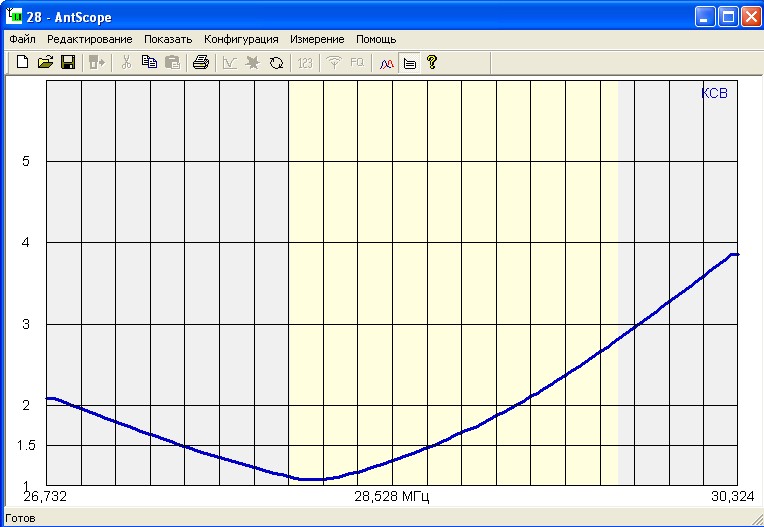
Task: Open help via yellow question mark icon
Action: tap(432, 62)
